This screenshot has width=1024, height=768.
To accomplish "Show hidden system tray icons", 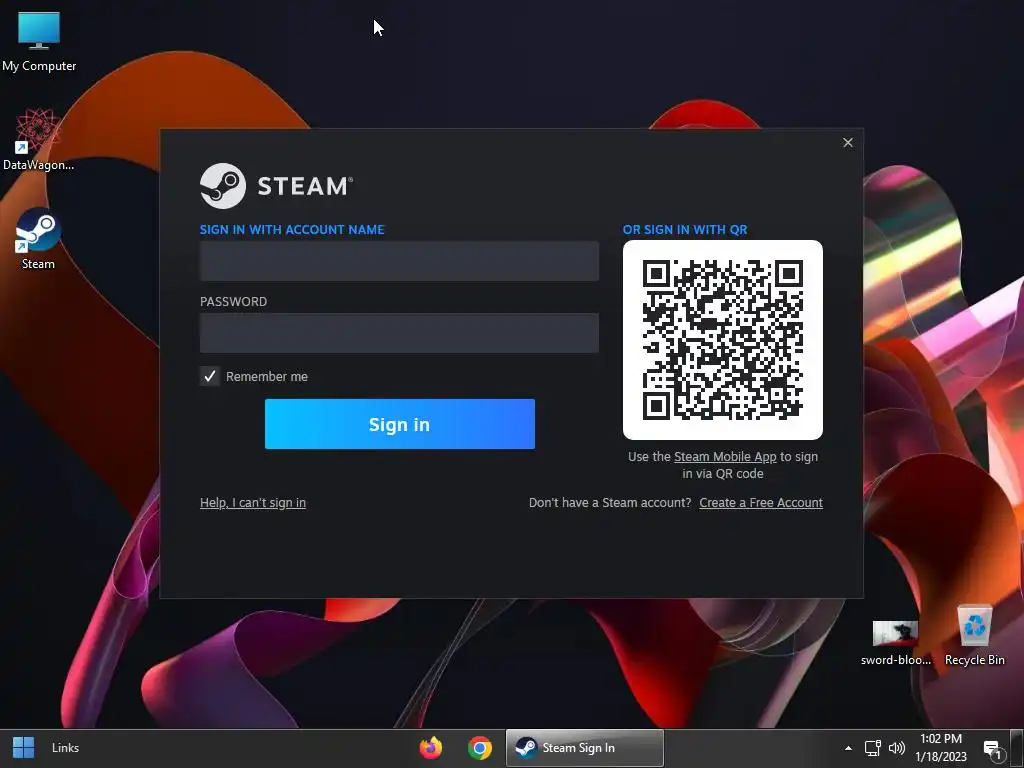I will [848, 748].
